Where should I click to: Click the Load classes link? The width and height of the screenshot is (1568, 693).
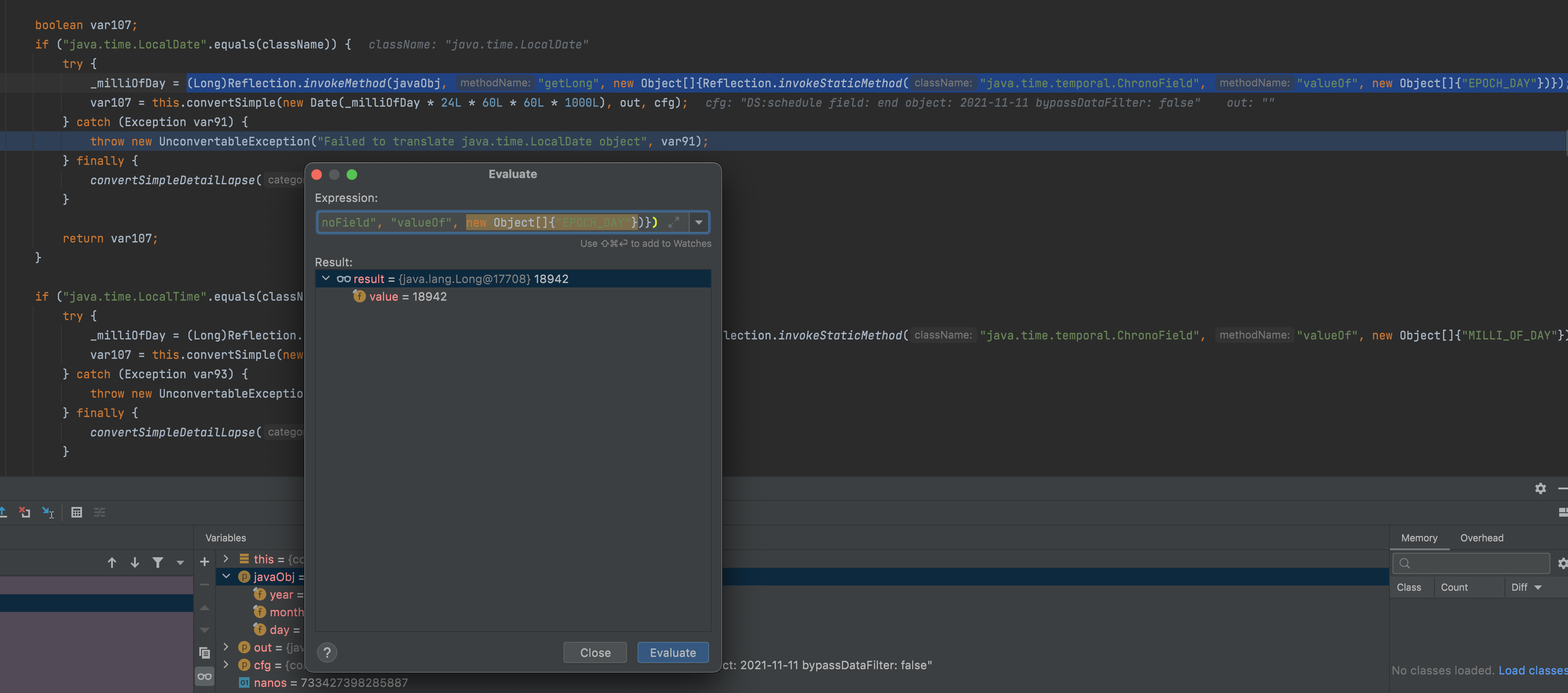click(x=1532, y=671)
